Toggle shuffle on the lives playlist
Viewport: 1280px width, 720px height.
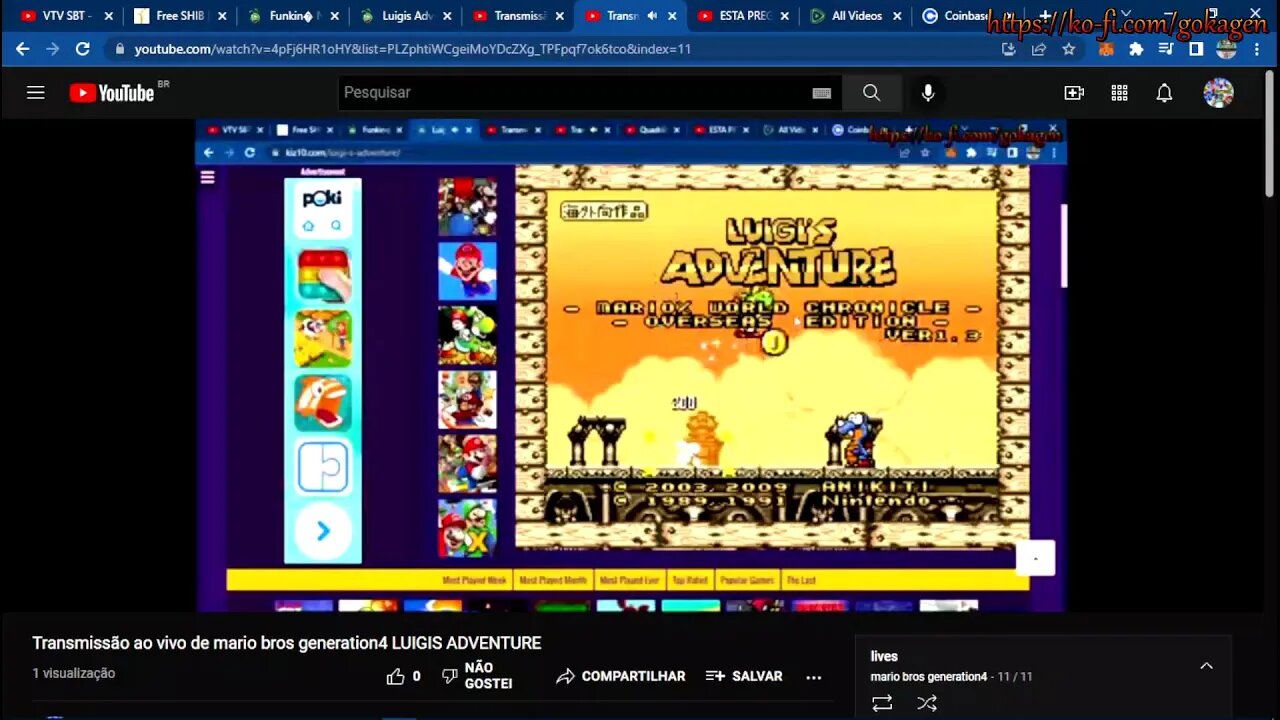click(927, 704)
